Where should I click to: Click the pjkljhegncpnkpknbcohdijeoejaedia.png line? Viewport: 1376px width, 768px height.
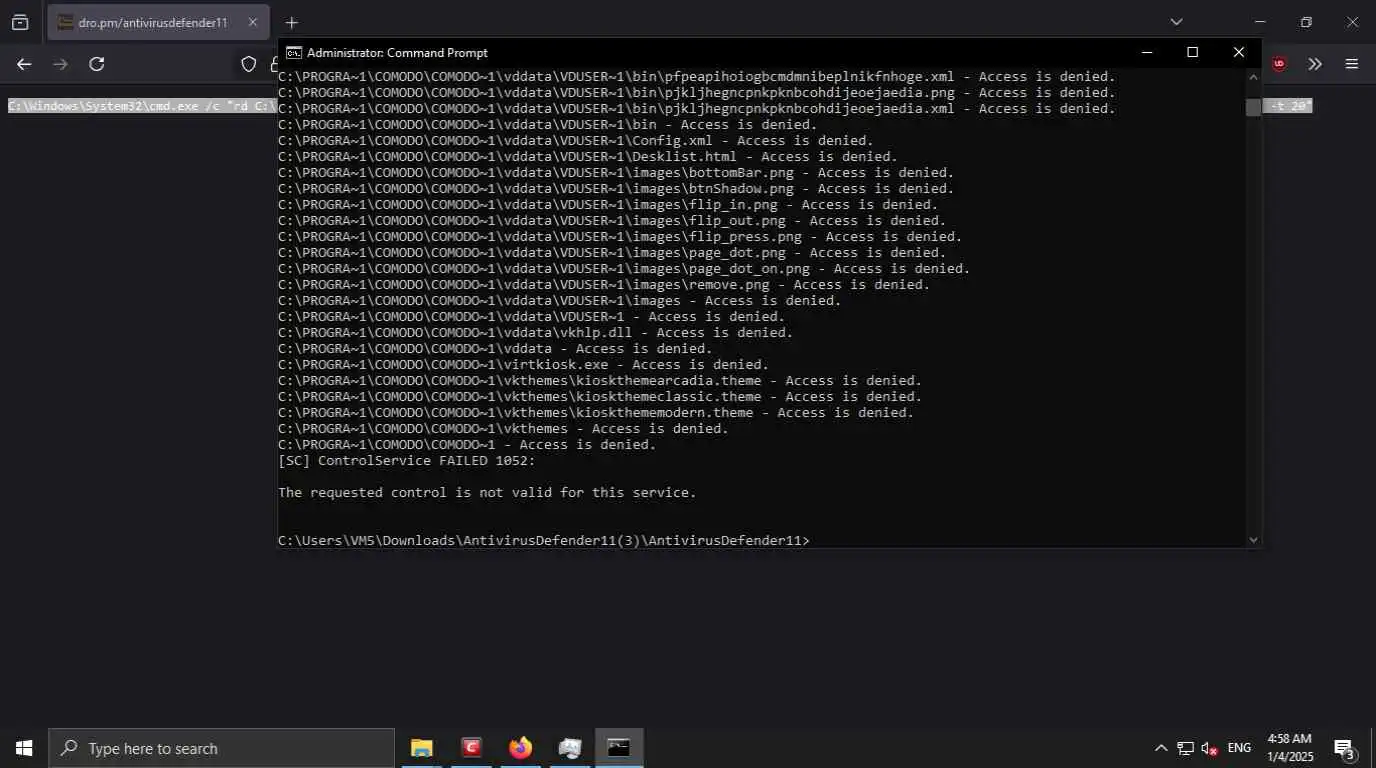697,93
